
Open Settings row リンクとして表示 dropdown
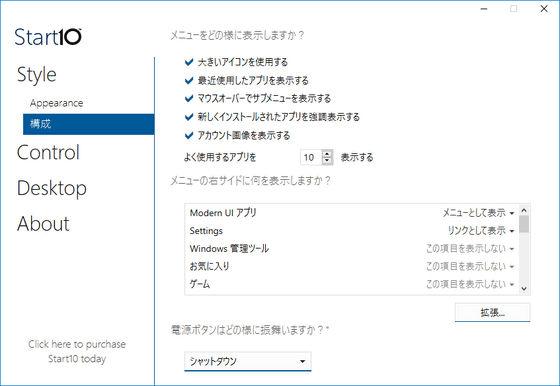[x=481, y=231]
